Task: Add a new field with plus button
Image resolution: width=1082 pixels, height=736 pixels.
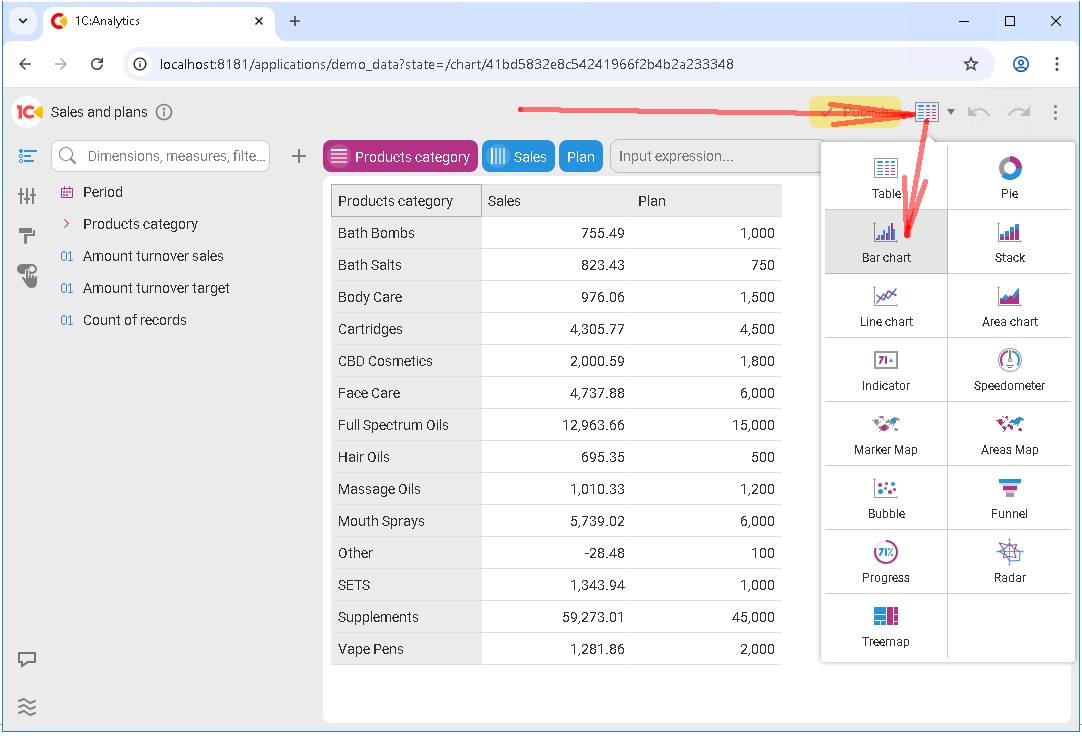Action: (298, 156)
